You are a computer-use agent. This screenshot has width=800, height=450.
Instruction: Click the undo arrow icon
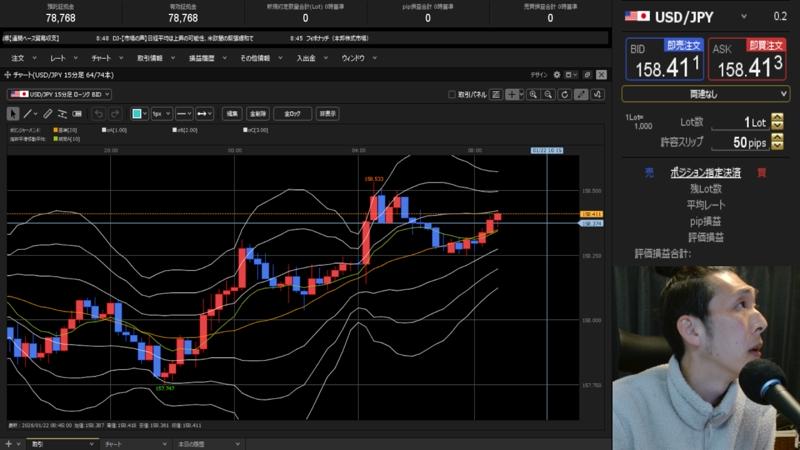click(x=98, y=113)
